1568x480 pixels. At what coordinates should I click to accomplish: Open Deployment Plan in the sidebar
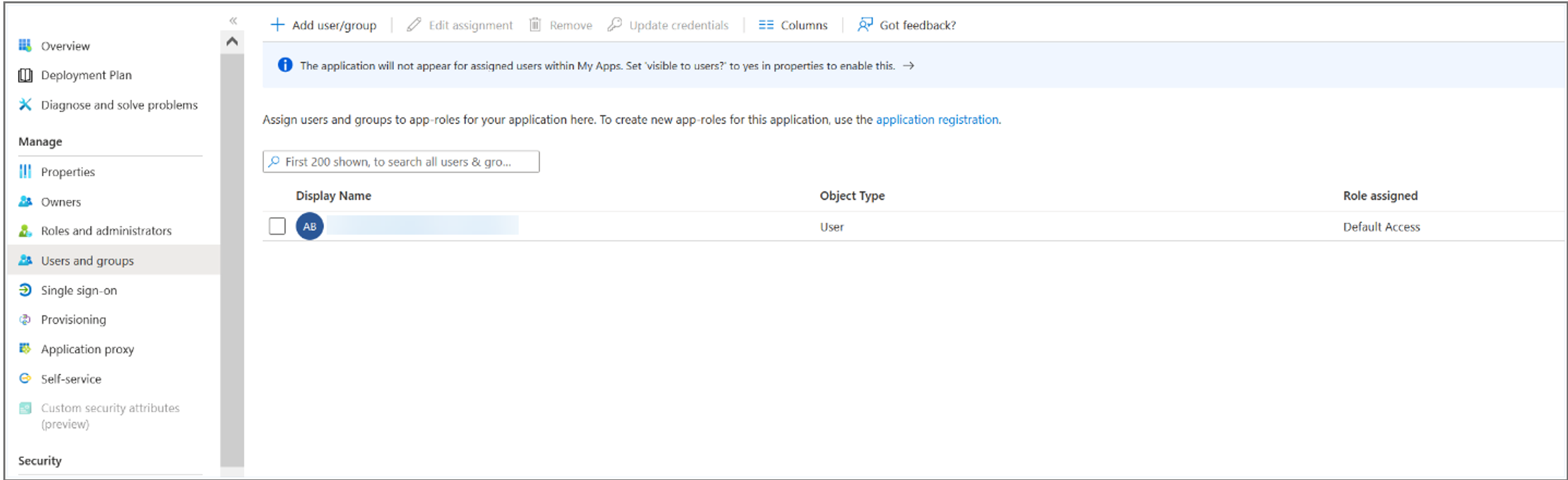pos(87,75)
